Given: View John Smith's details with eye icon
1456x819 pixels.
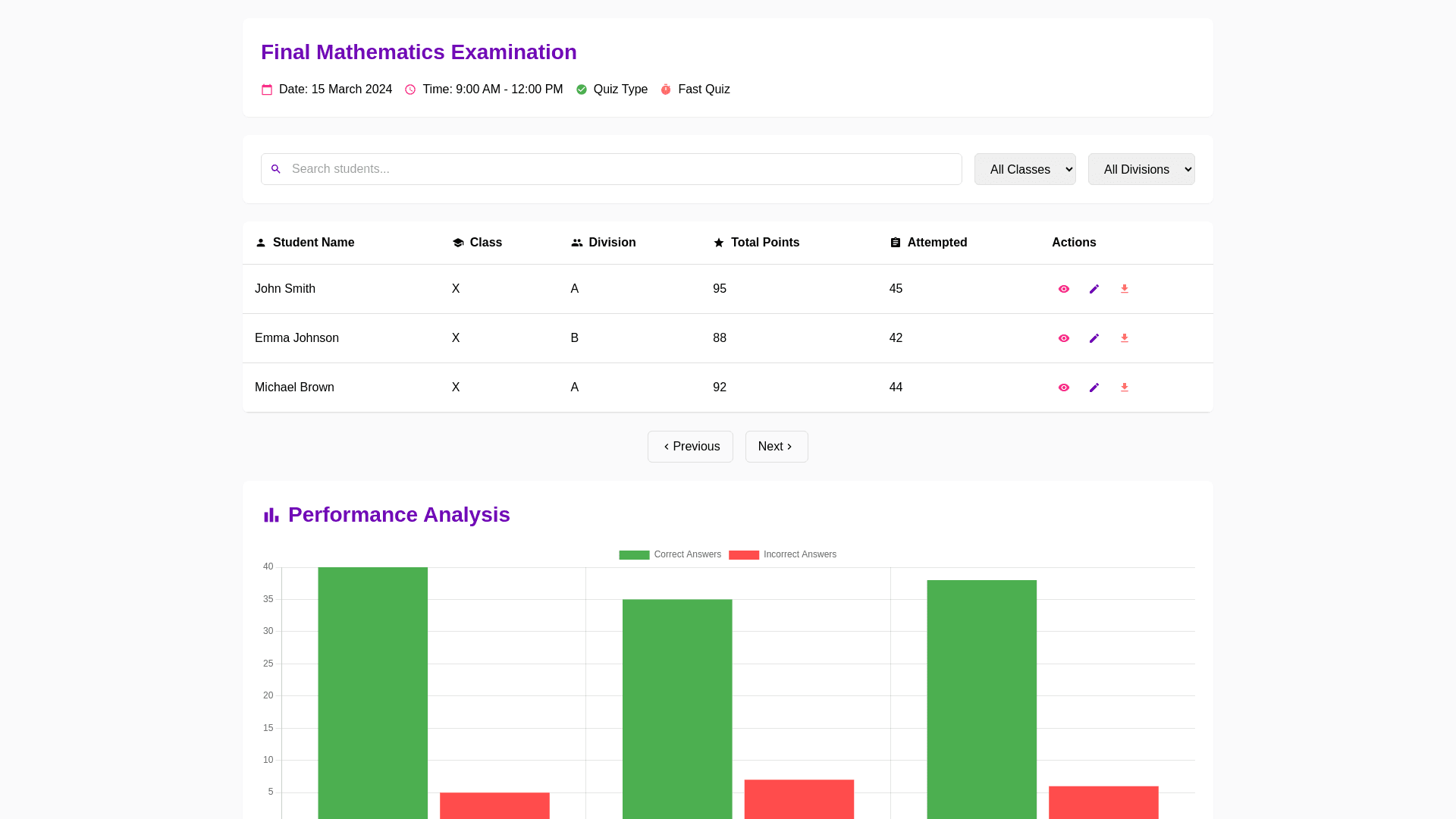Looking at the screenshot, I should (1063, 289).
